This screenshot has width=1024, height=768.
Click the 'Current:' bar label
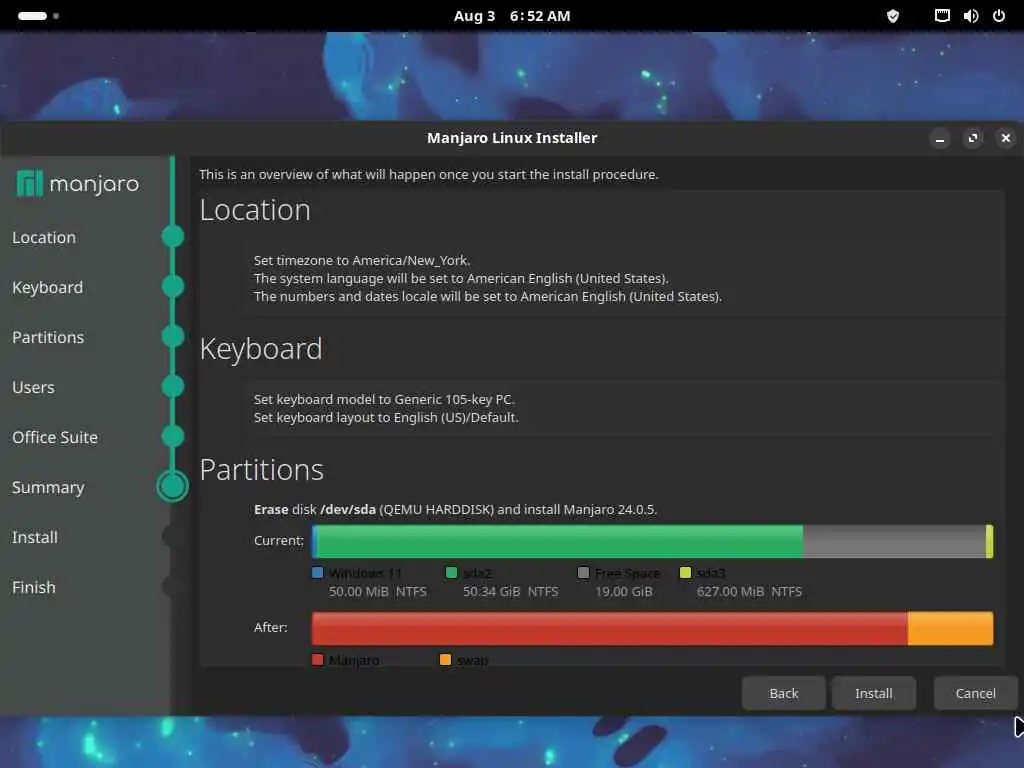click(x=279, y=541)
